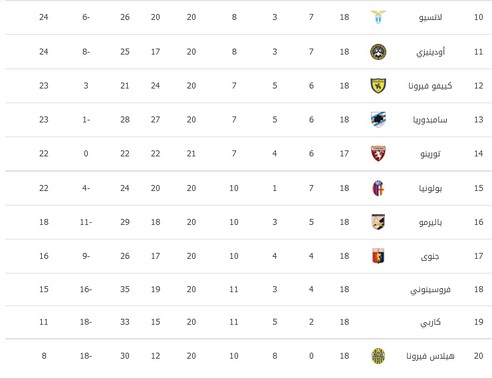The width and height of the screenshot is (492, 378).
Task: Click the Torino maroon bull crest
Action: coord(378,154)
